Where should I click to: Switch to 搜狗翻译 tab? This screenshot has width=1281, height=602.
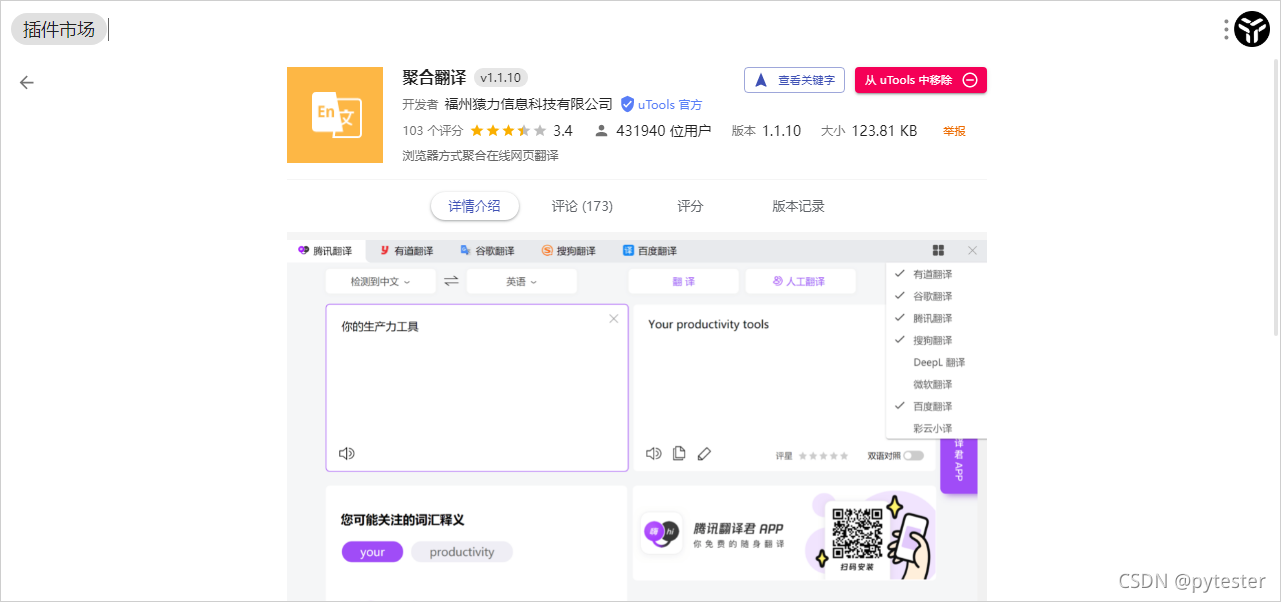[568, 251]
